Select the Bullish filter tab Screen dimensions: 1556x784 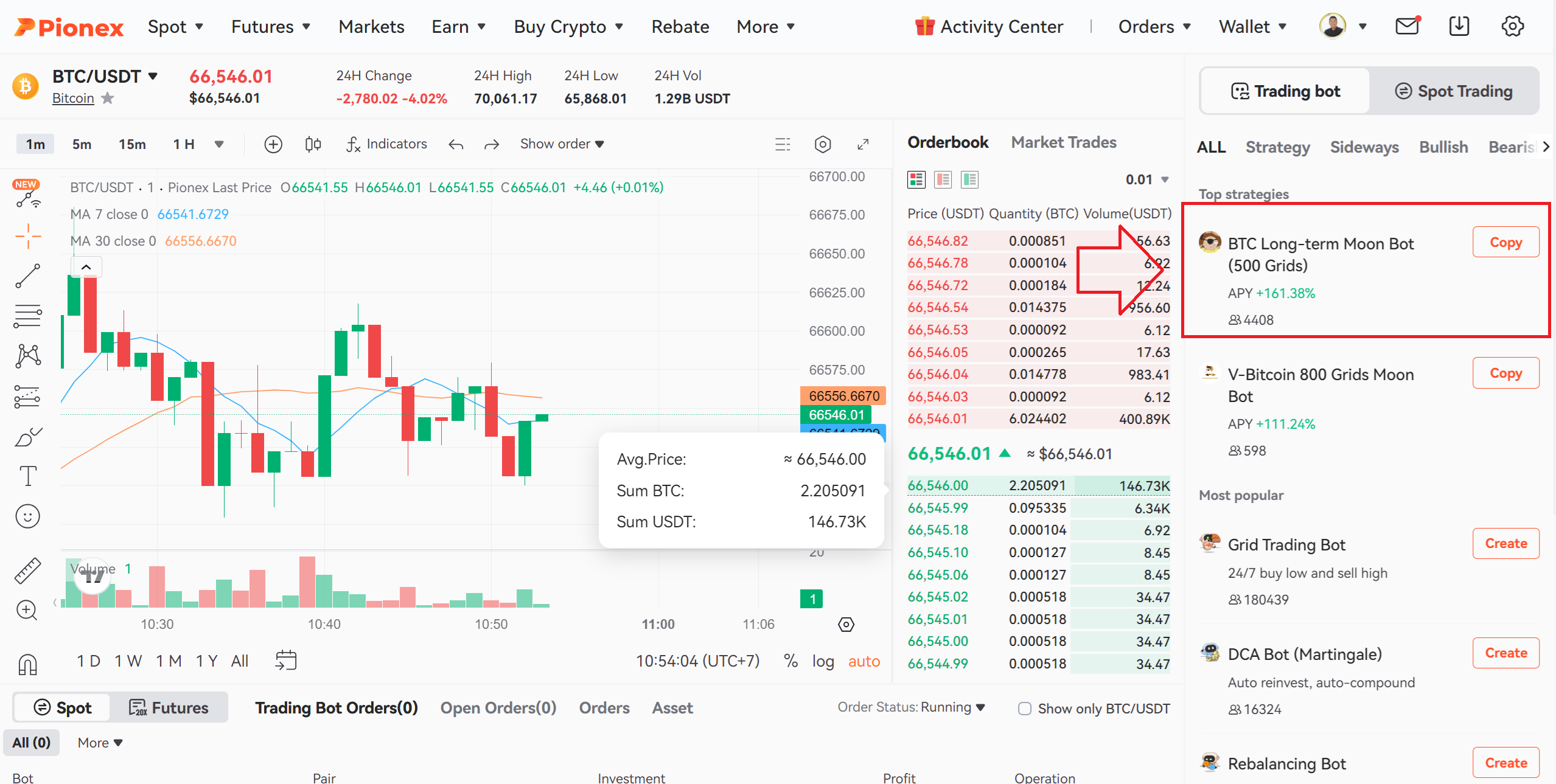tap(1443, 147)
